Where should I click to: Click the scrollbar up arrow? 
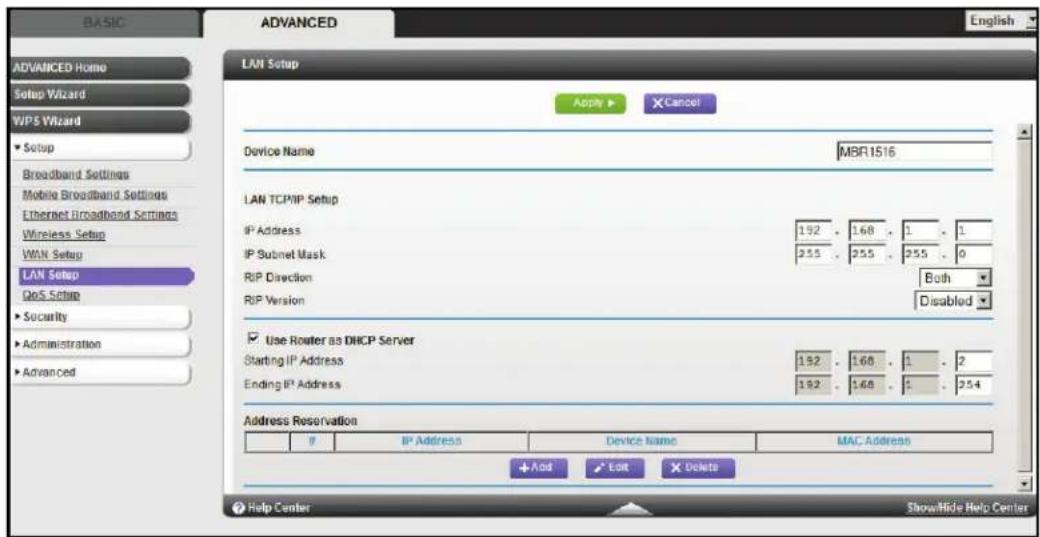click(1025, 131)
